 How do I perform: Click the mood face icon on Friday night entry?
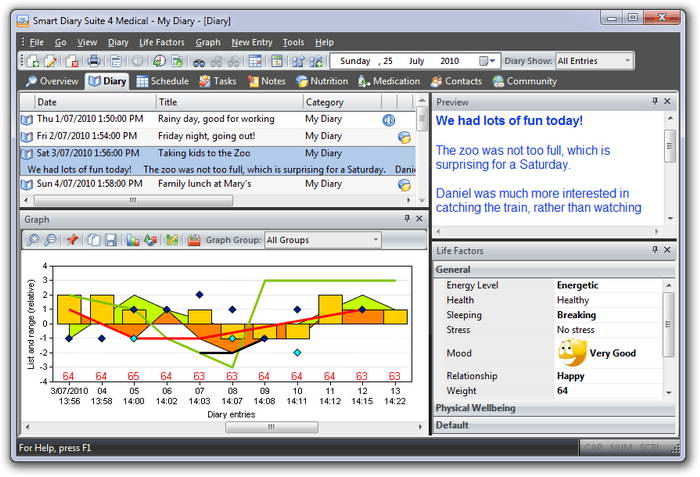pyautogui.click(x=404, y=137)
